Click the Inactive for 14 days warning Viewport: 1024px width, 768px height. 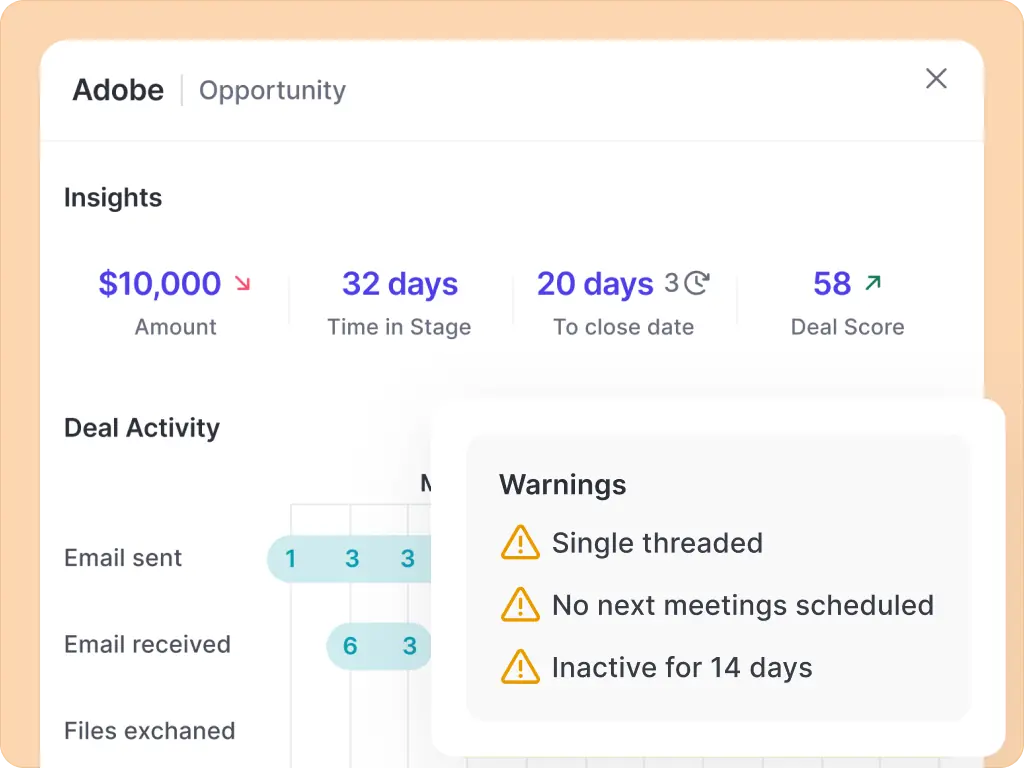[682, 667]
